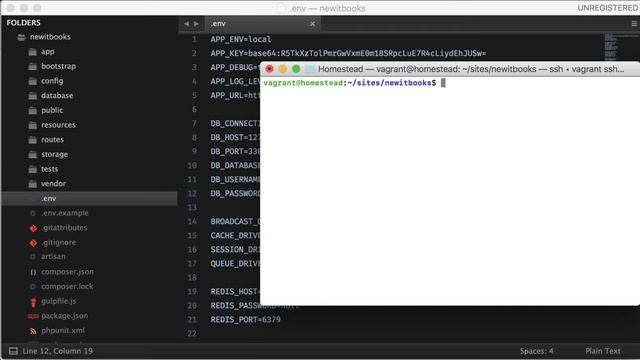Click the icon beside .env.example

pos(33,213)
